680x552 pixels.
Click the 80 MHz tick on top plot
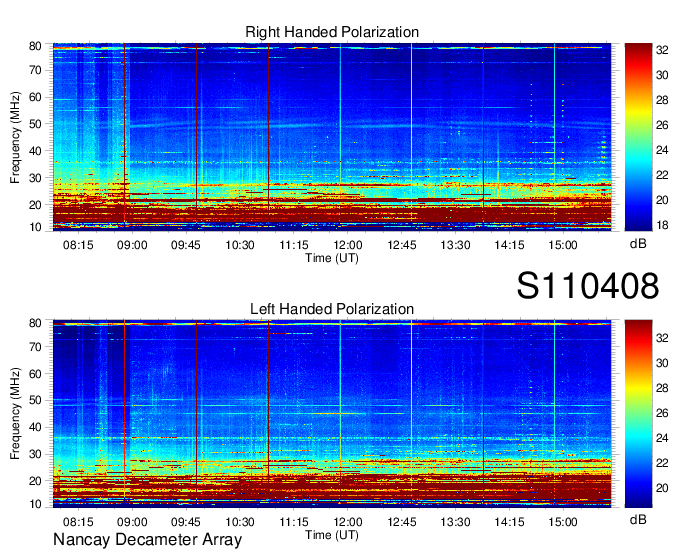[35, 46]
